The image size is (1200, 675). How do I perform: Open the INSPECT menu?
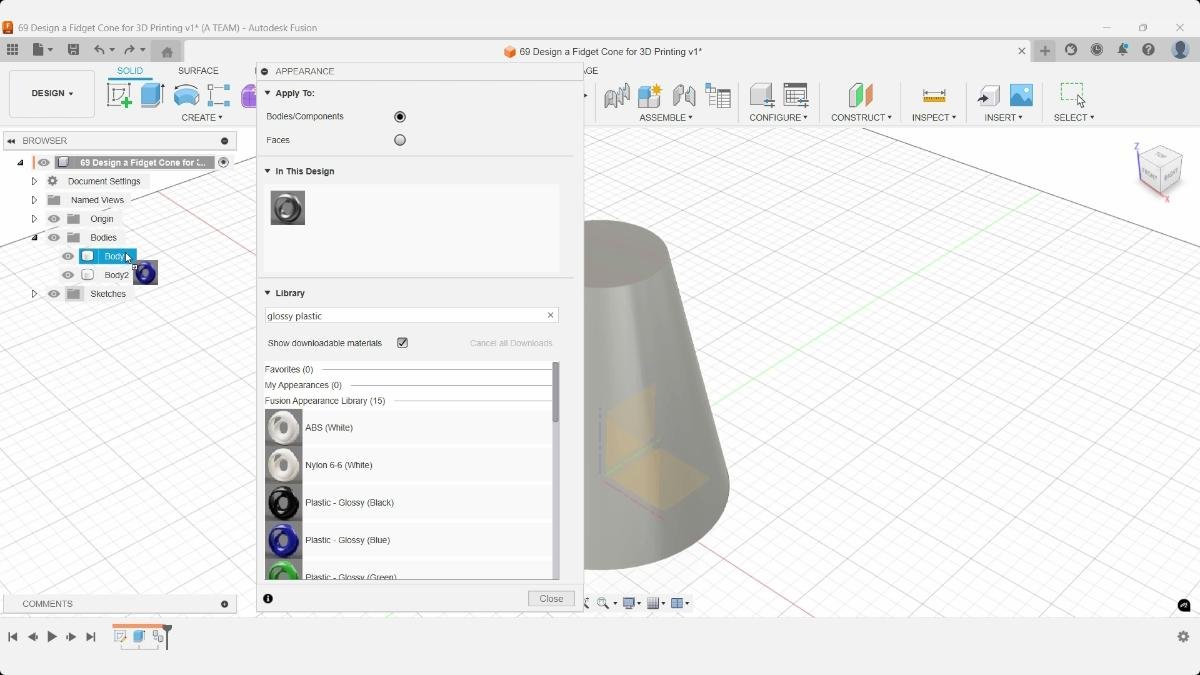(934, 118)
